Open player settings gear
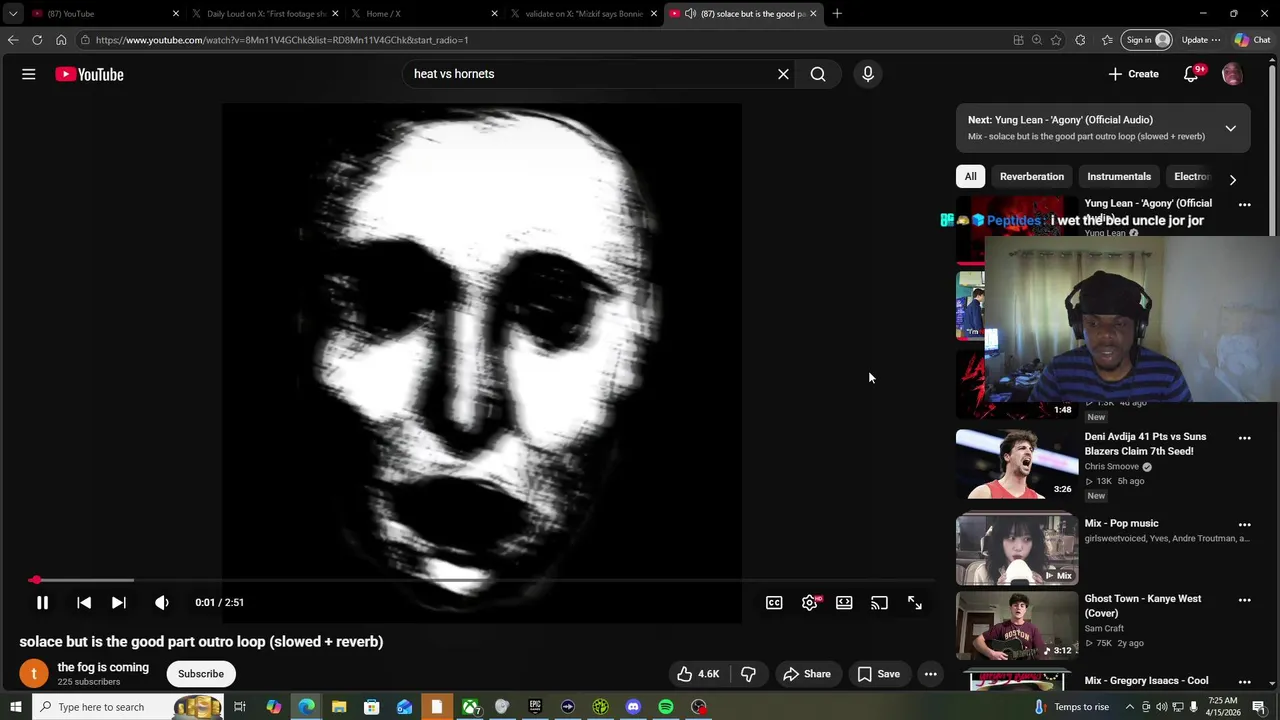 (810, 602)
